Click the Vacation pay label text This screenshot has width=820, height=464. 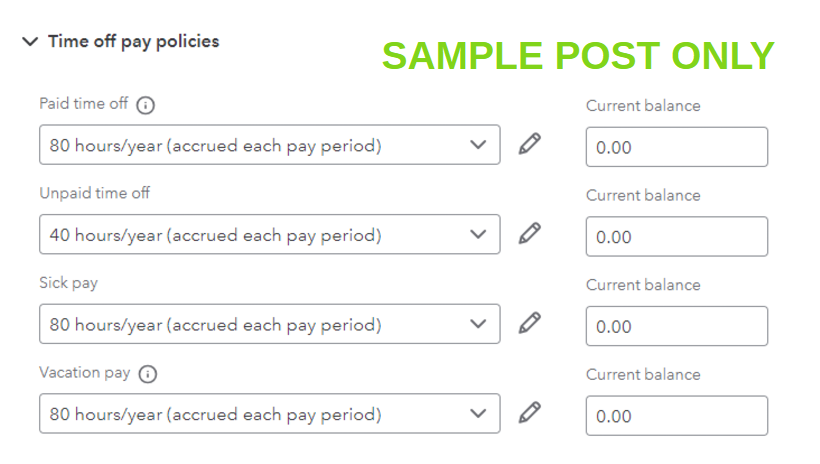[85, 373]
